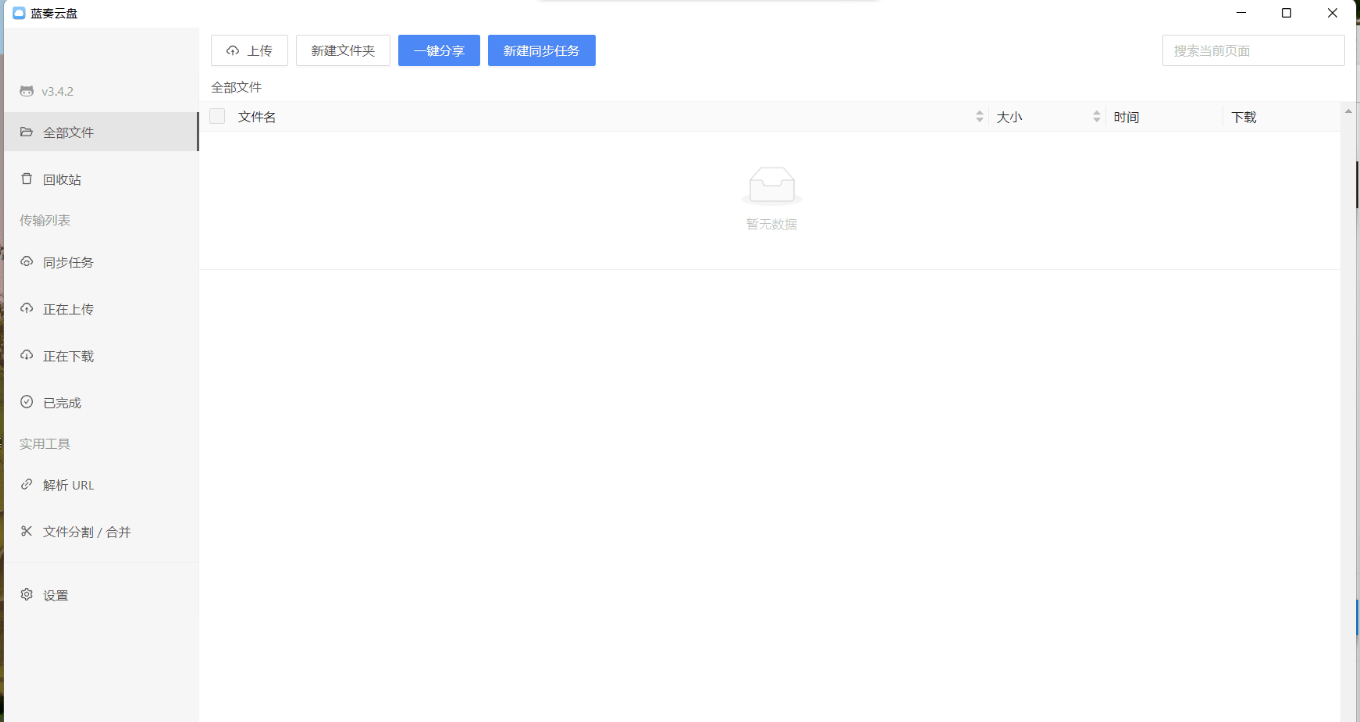Click the 全部文件 breadcrumb above the table
1360x722 pixels.
pos(236,88)
